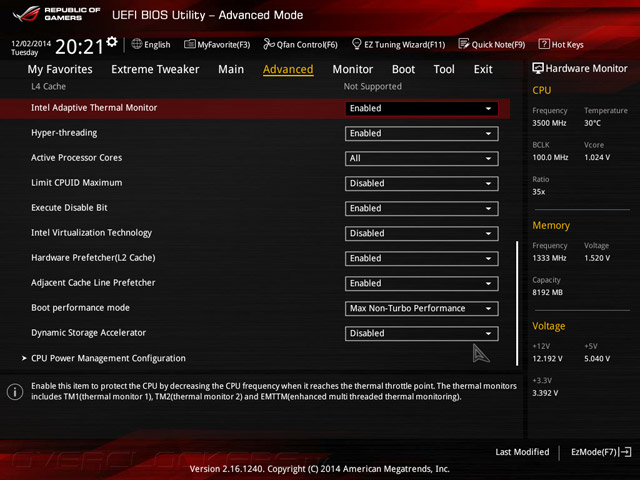Select the Limit CPUID Maximum label
Viewport: 640px width, 480px height.
(x=76, y=182)
